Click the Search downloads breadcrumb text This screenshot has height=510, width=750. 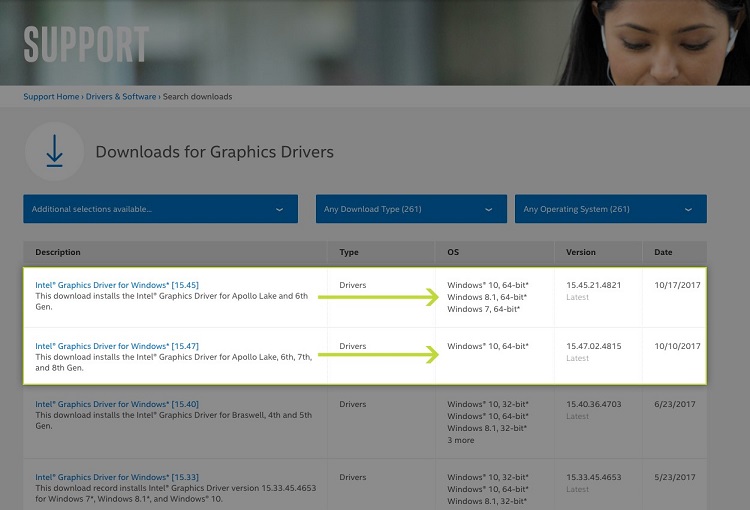[198, 97]
